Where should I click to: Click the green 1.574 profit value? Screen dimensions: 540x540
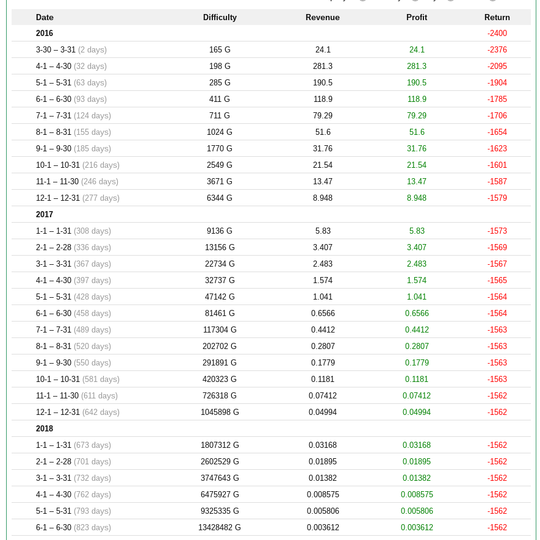[417, 280]
